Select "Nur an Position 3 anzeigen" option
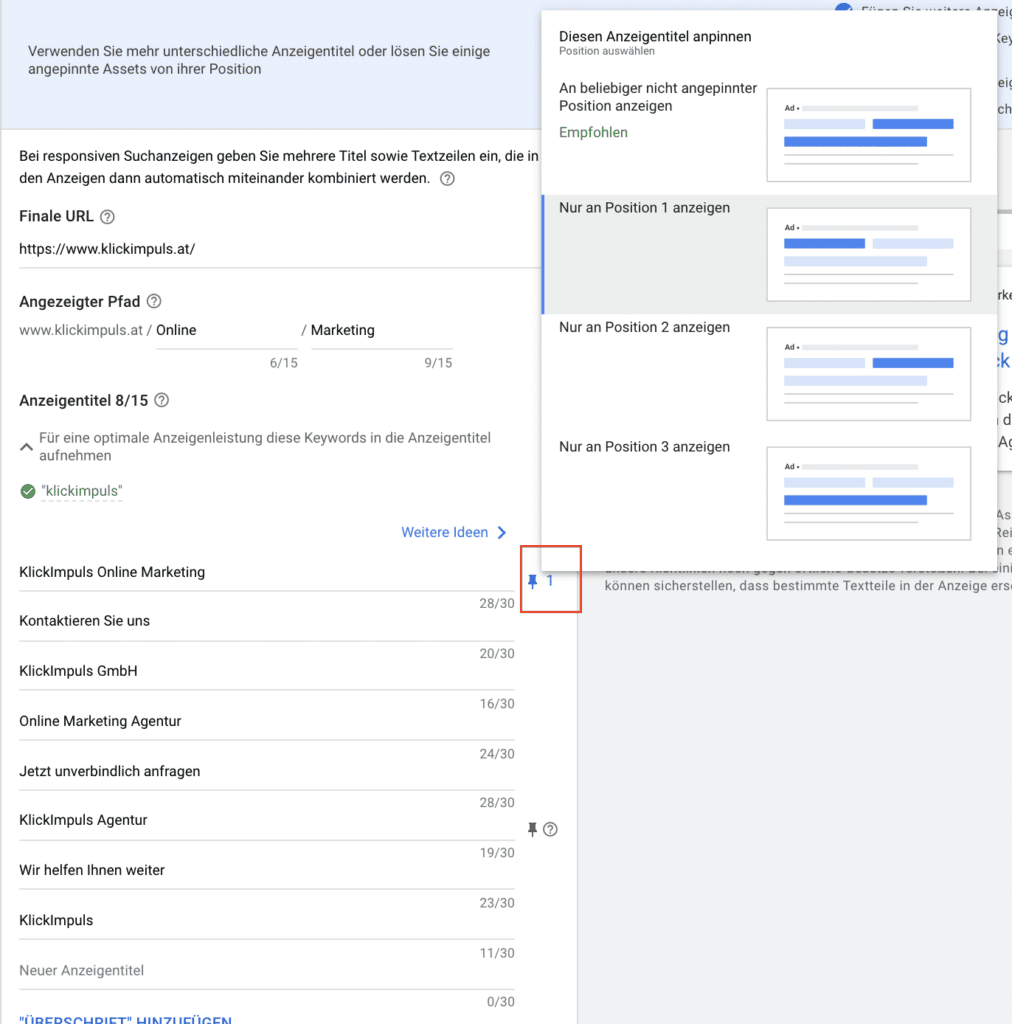 (645, 447)
